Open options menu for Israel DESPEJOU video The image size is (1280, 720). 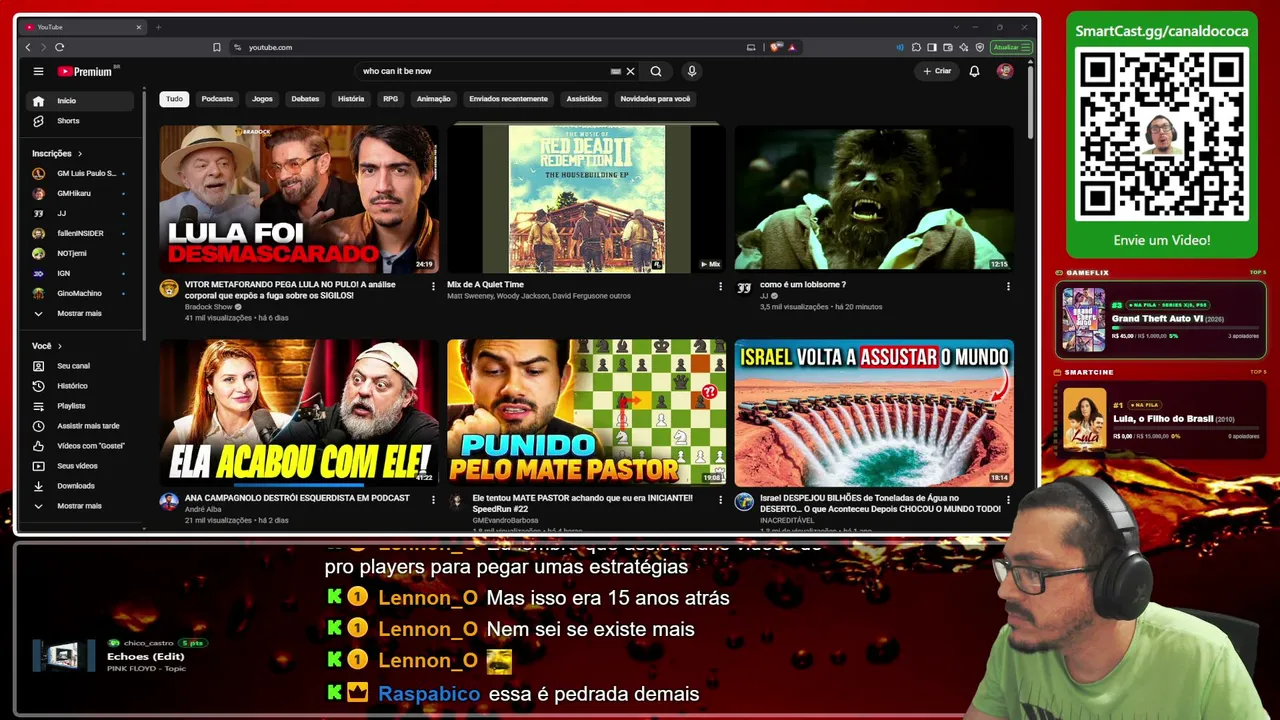(x=1008, y=500)
